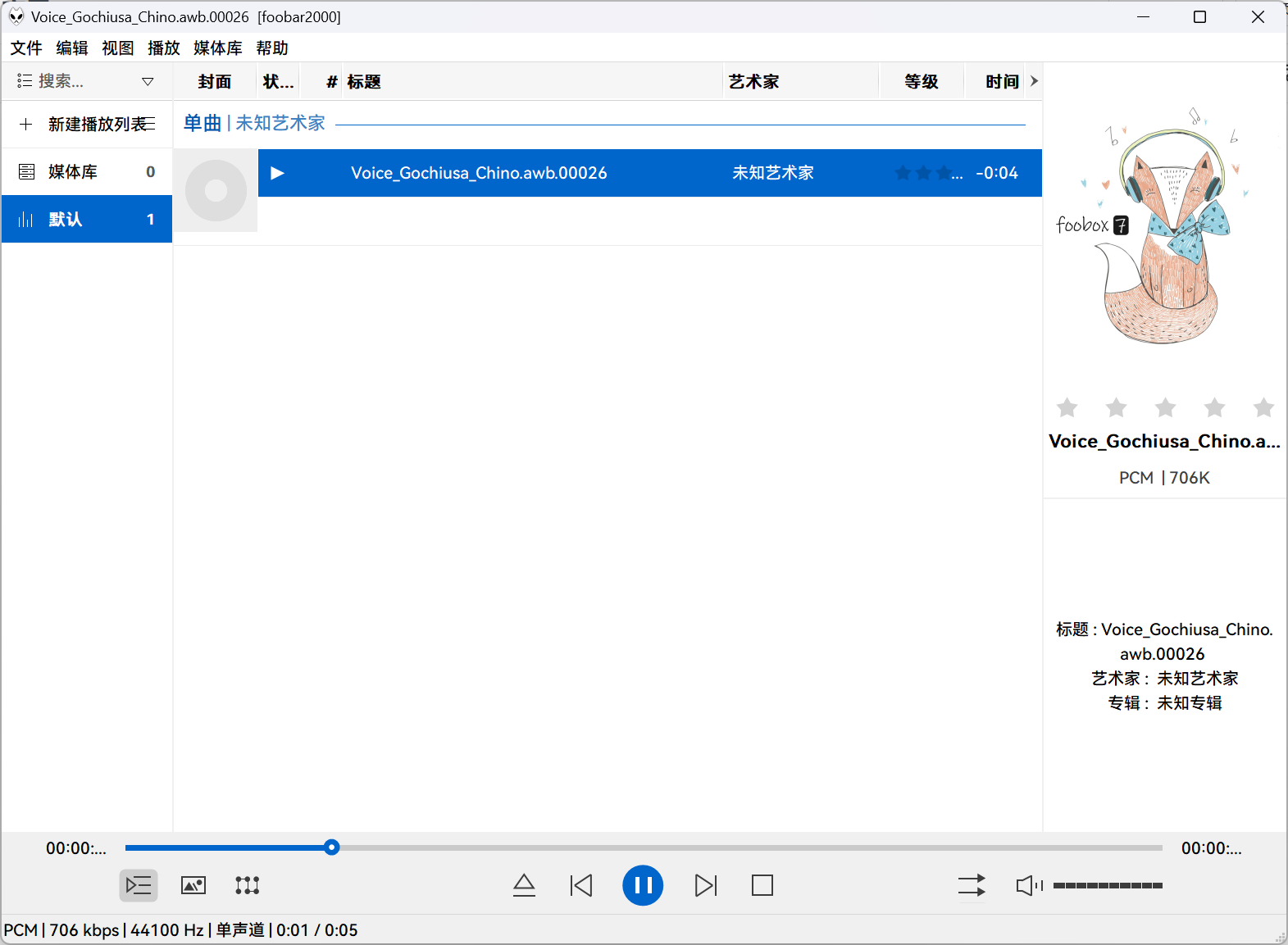Screen dimensions: 1288x945
Task: Open the visualization grid icon
Action: (248, 885)
